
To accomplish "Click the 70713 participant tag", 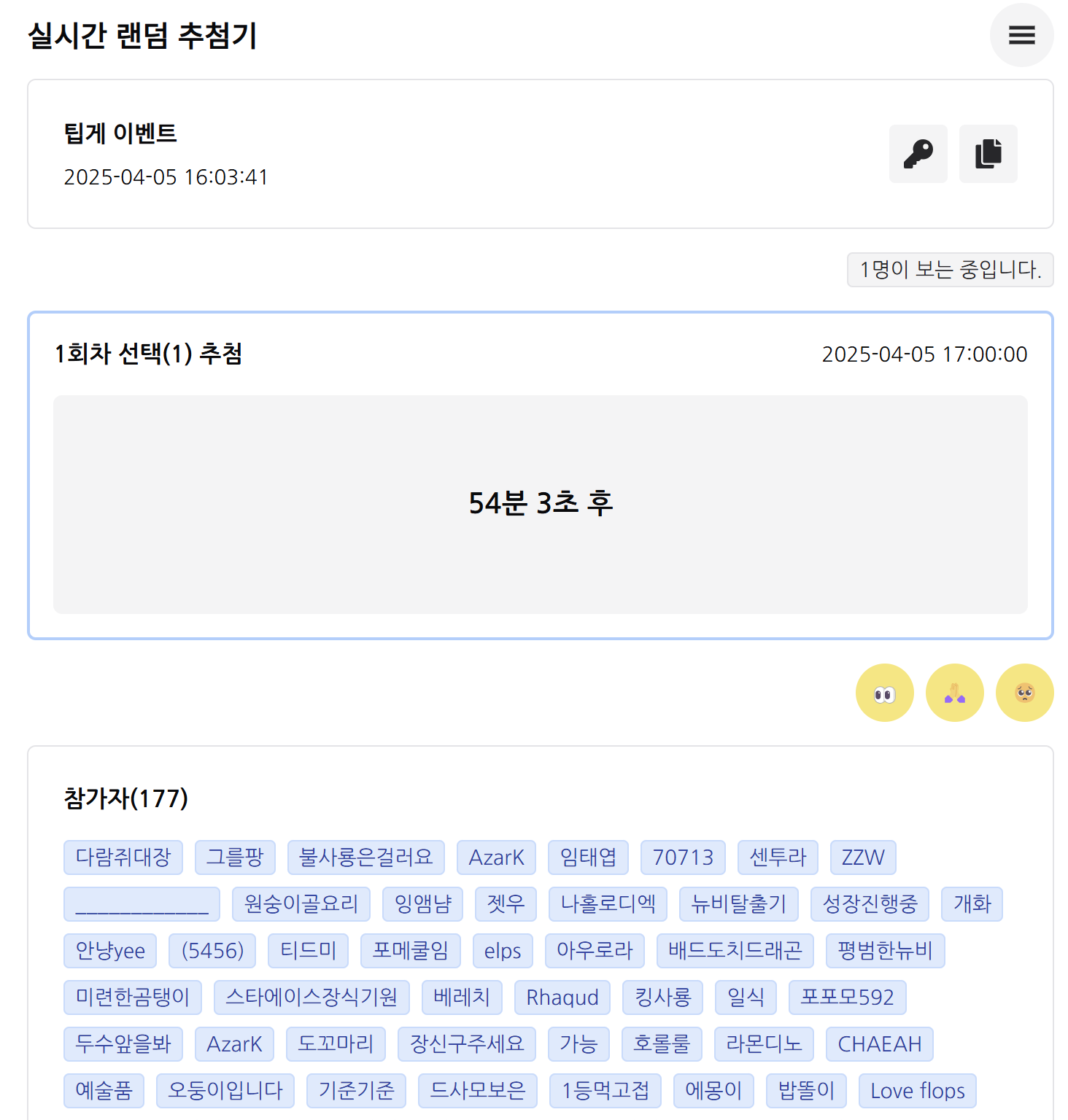I will tap(683, 857).
